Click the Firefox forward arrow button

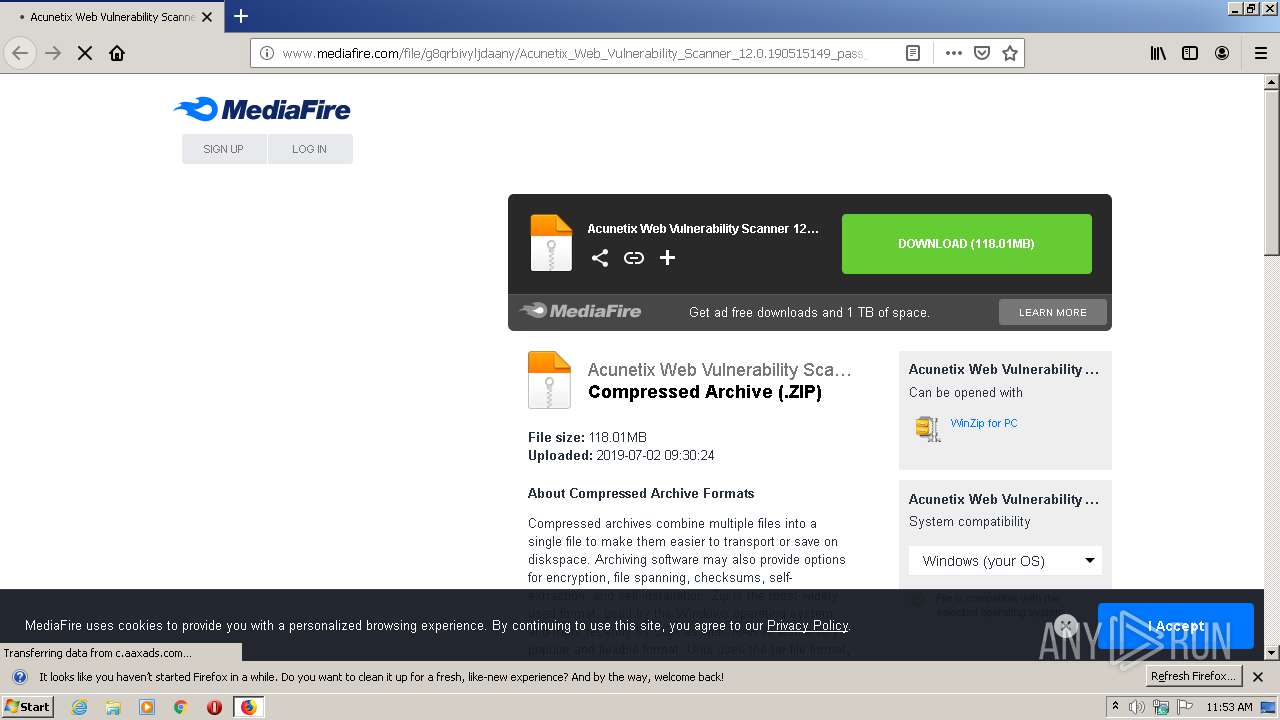pyautogui.click(x=53, y=53)
